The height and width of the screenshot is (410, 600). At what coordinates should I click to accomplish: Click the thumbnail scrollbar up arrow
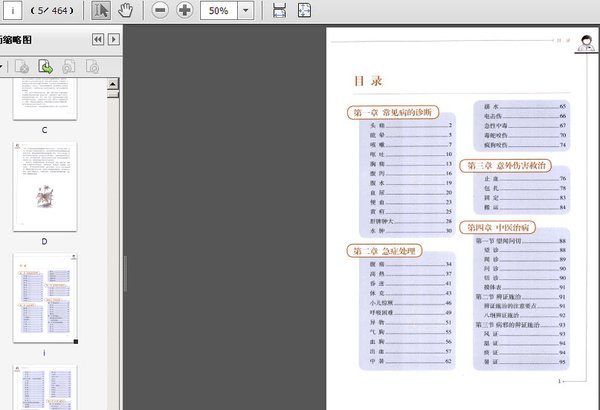[113, 84]
